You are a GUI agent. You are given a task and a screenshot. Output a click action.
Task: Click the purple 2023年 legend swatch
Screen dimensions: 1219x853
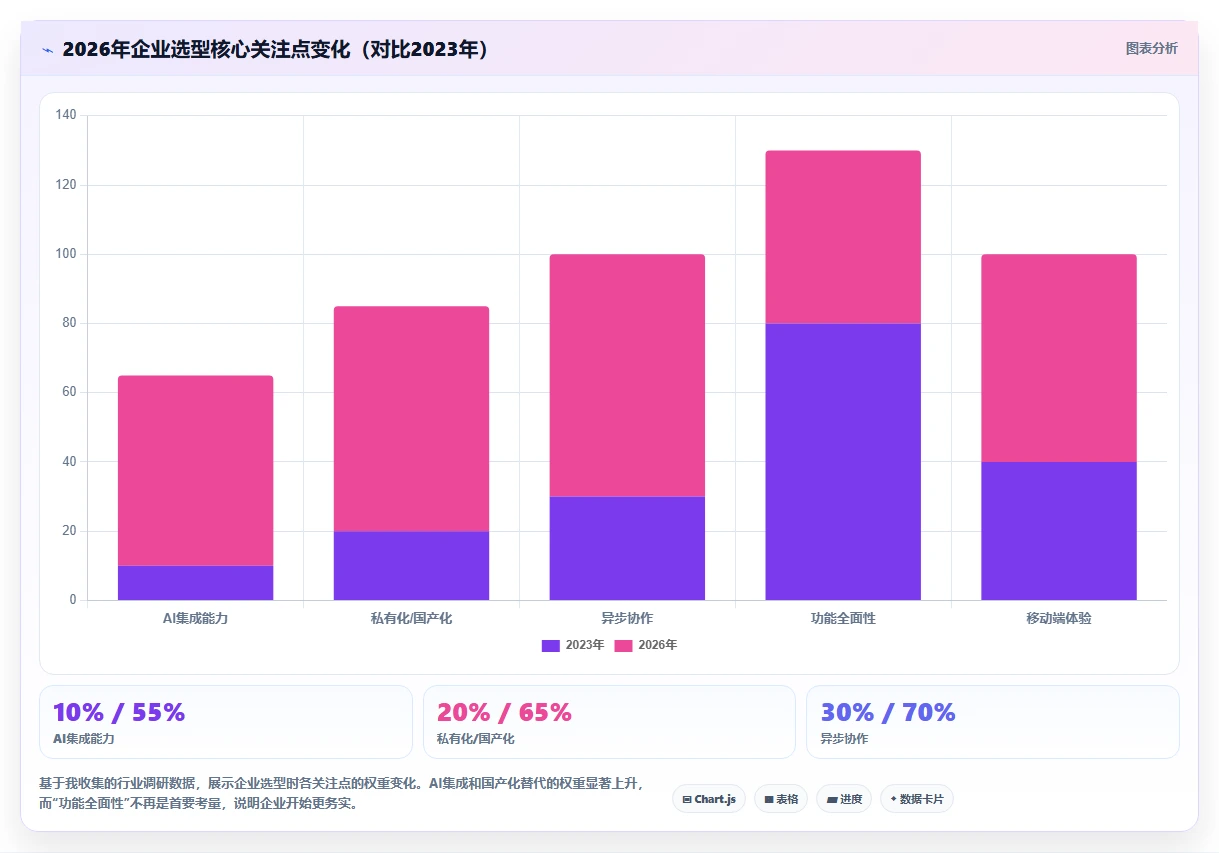pos(551,645)
